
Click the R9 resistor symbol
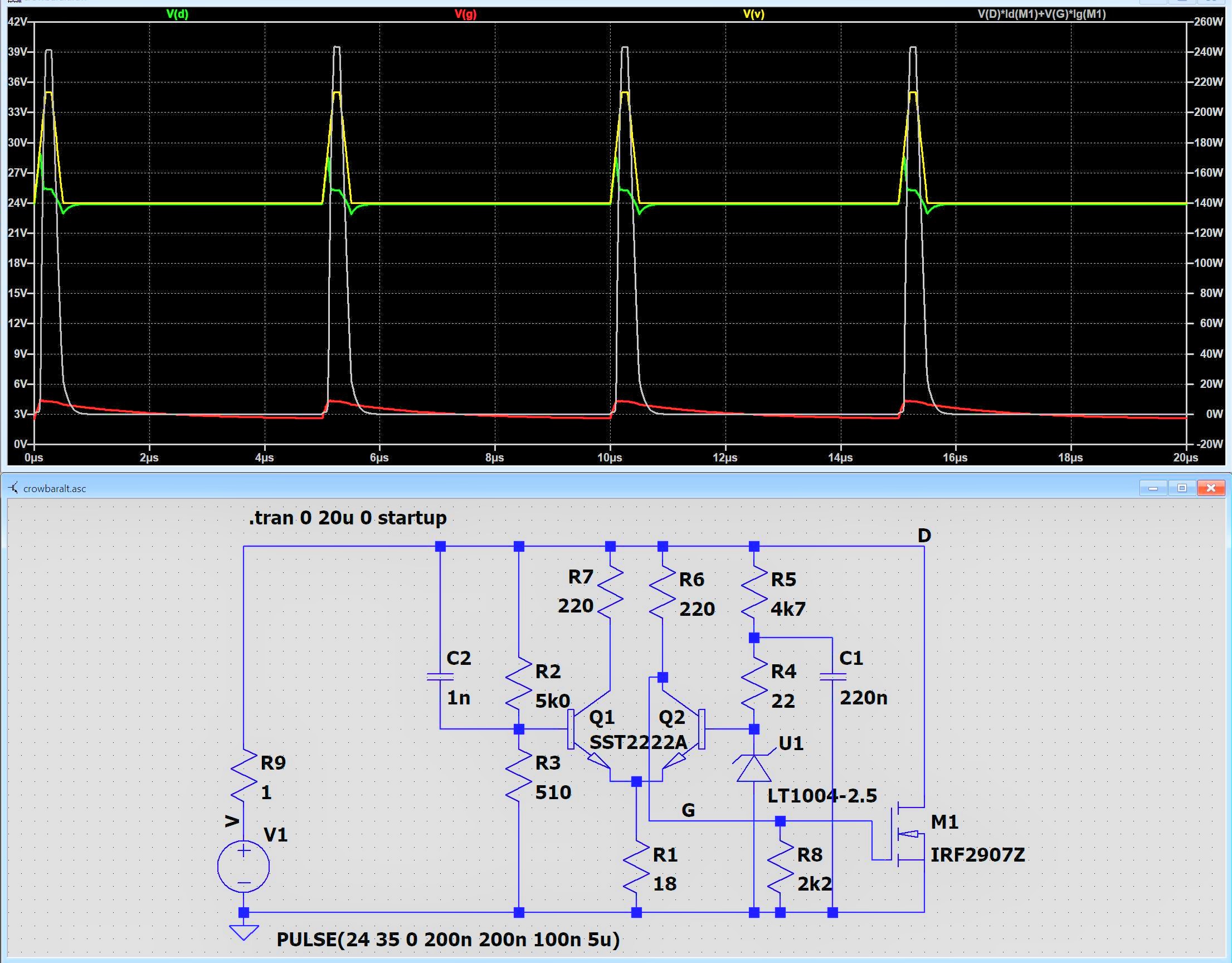(244, 776)
